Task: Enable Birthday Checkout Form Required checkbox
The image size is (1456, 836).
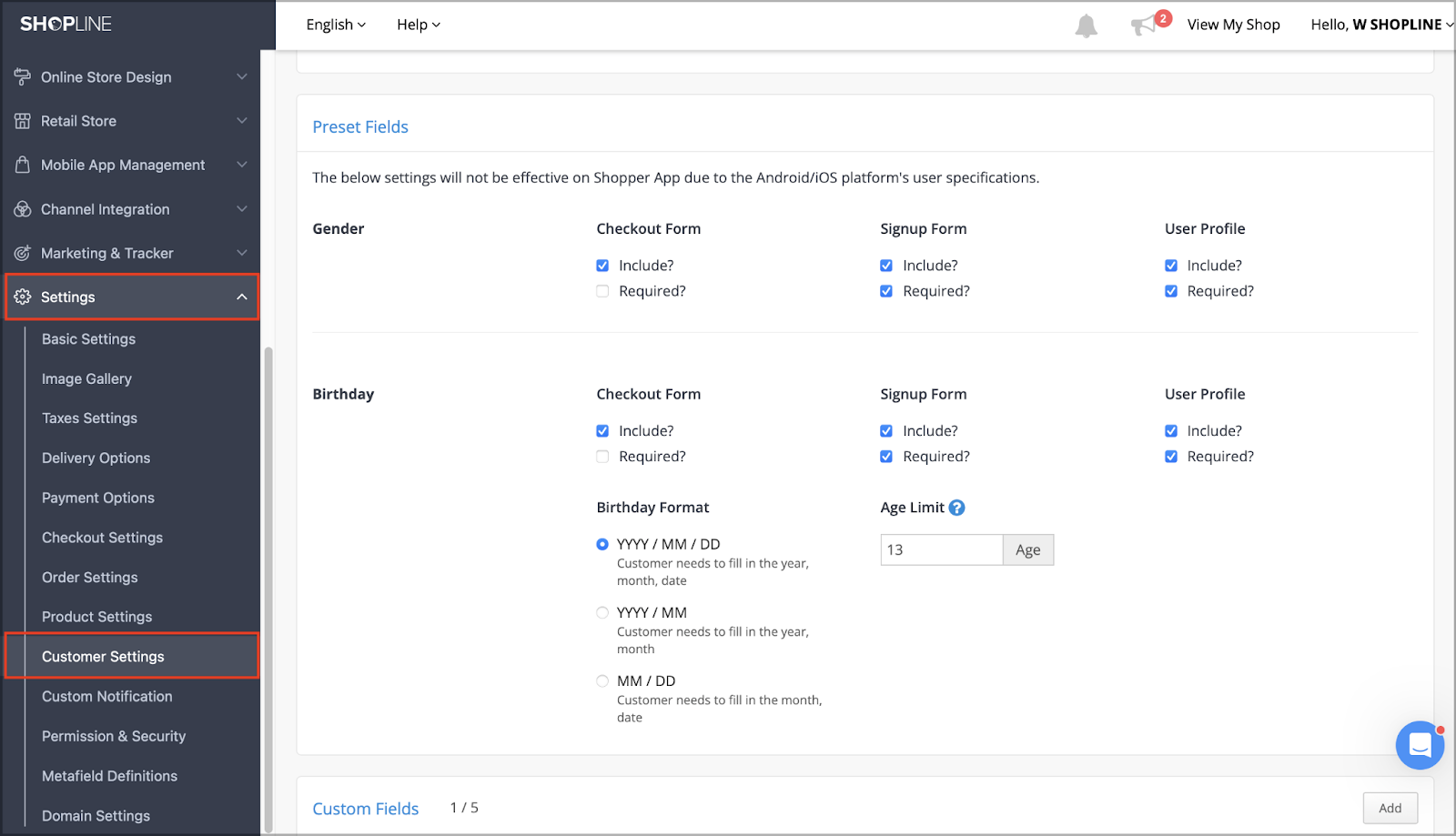Action: [x=602, y=457]
